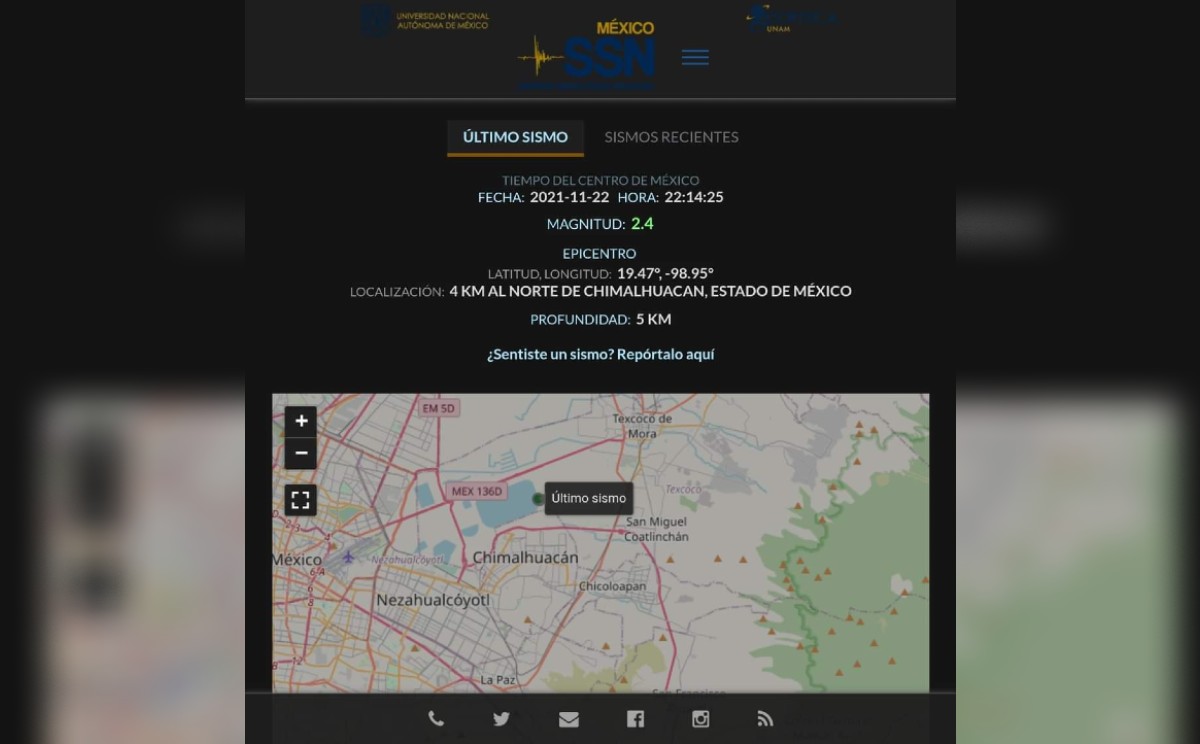This screenshot has height=744, width=1200.
Task: Open the ¿Sentiste un sismo? Repórtalo aquí link
Action: [600, 354]
